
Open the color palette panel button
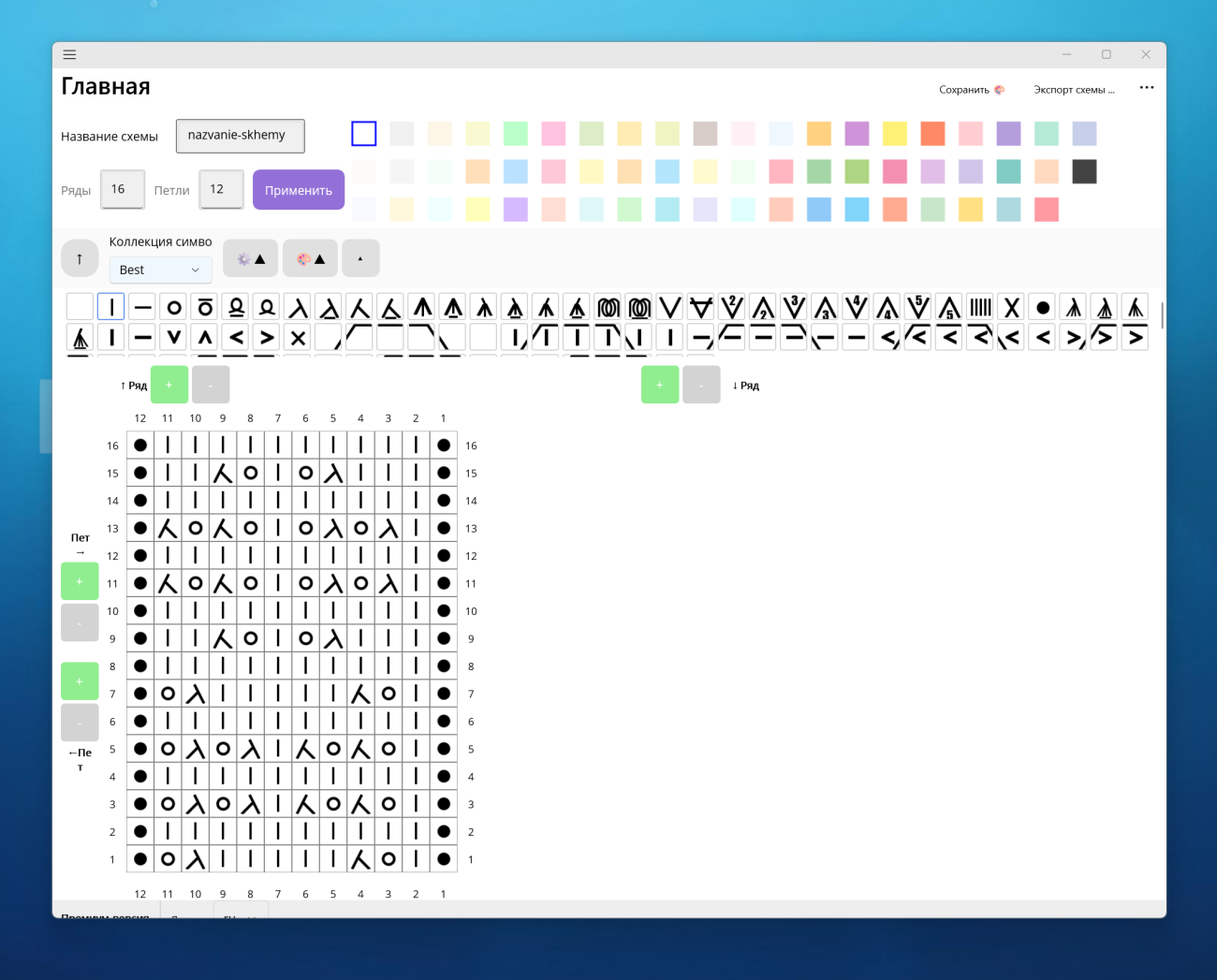tap(310, 257)
